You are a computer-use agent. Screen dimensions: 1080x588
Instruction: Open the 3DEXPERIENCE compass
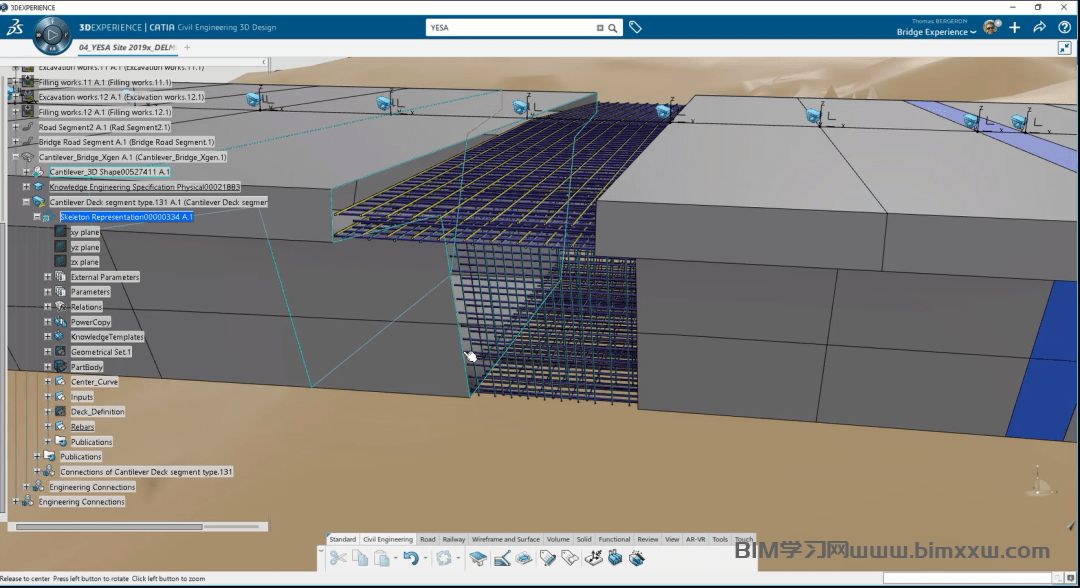tap(52, 36)
